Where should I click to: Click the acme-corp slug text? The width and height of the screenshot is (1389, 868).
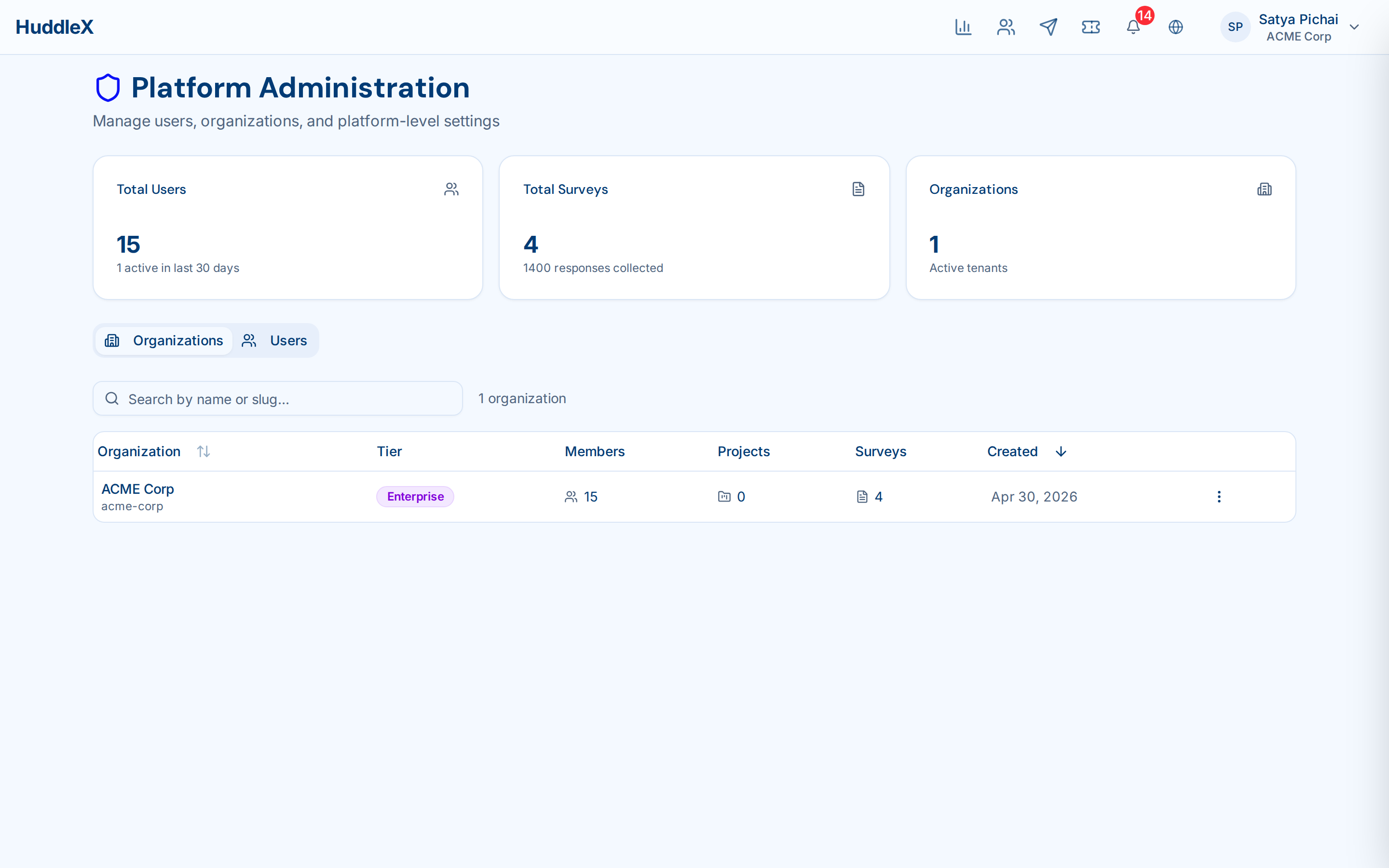coord(132,506)
